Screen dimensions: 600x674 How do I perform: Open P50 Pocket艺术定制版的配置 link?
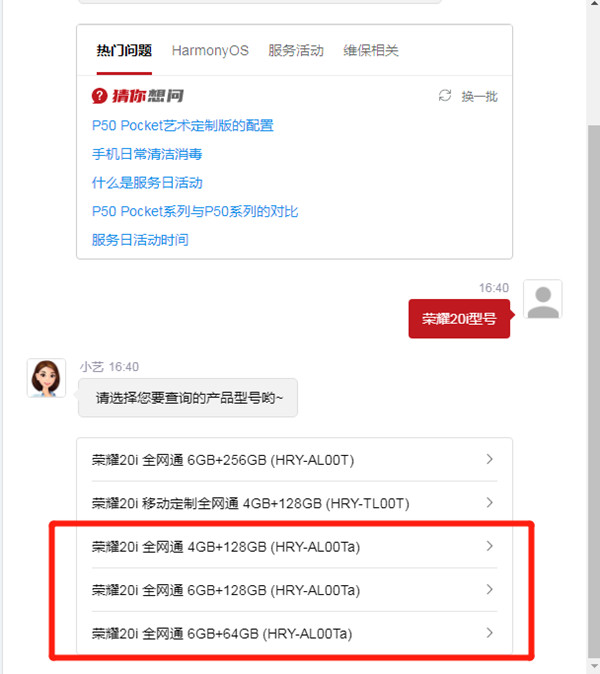click(x=183, y=126)
